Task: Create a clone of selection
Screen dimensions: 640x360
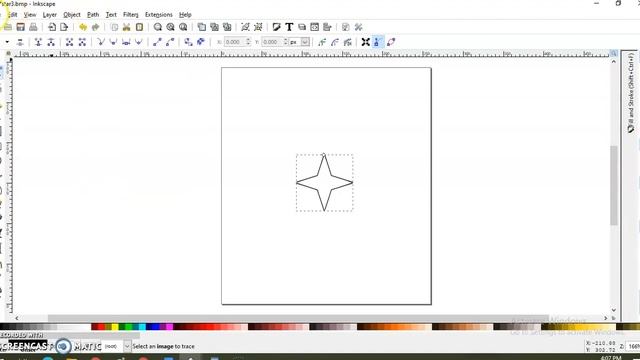Action: [214, 27]
